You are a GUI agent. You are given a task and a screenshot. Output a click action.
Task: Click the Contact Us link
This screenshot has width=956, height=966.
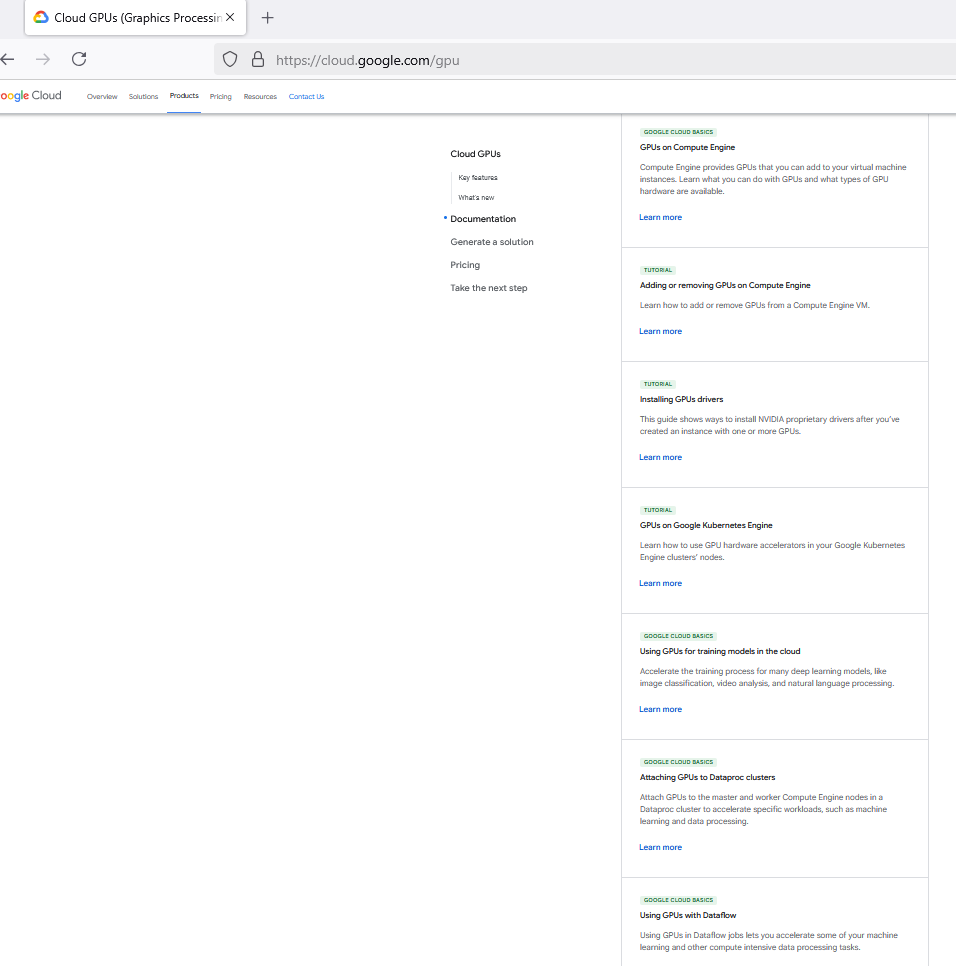(306, 97)
